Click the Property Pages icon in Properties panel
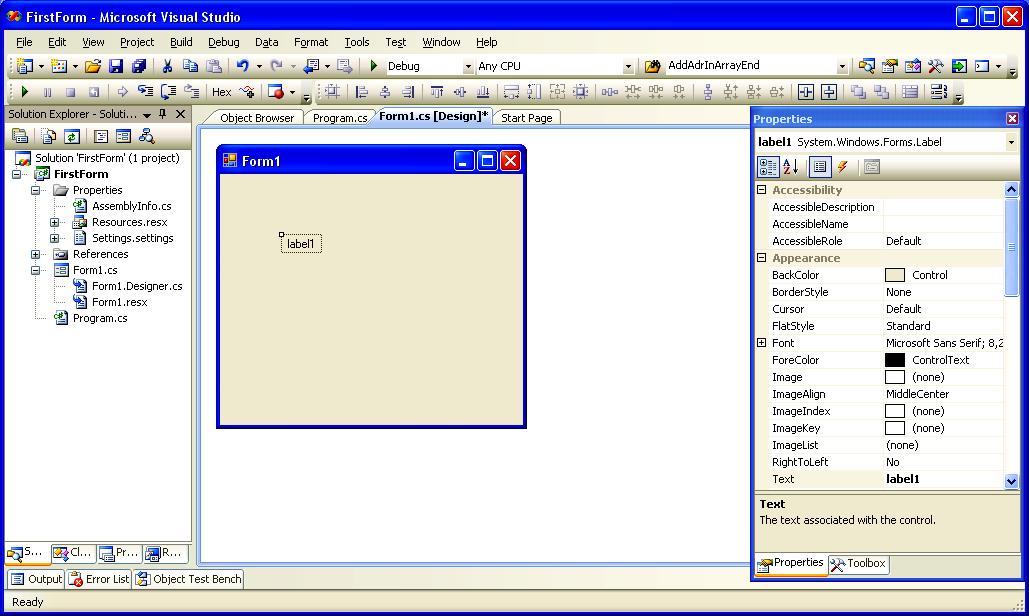Viewport: 1029px width, 616px height. click(x=872, y=167)
